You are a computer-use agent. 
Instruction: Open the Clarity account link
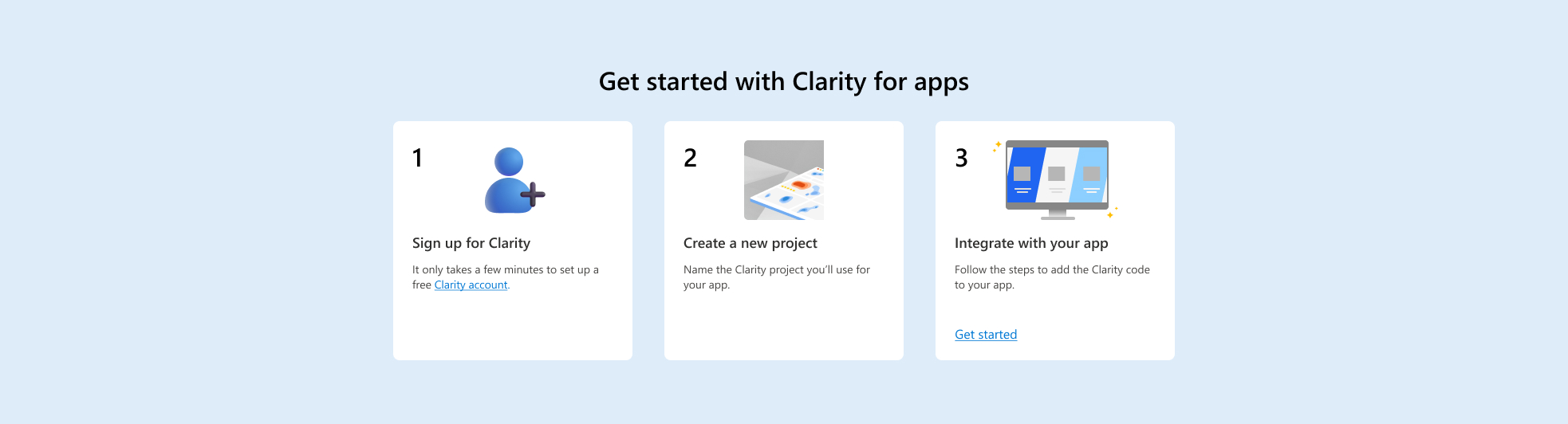471,285
